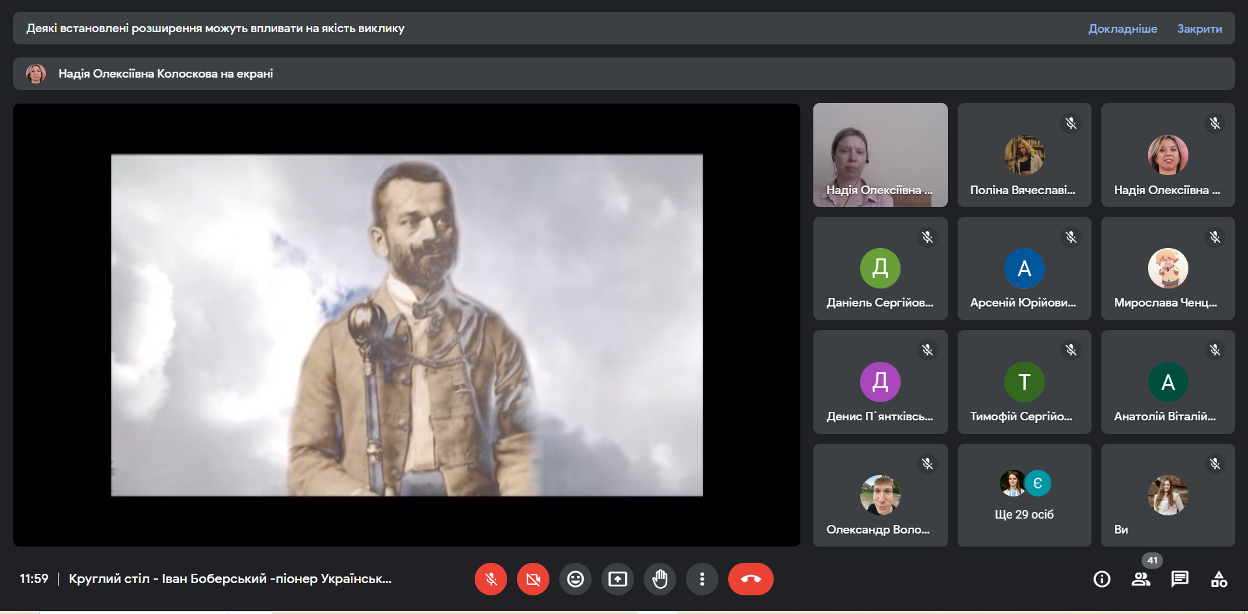Screen dimensions: 1248x614
Task: Click the meeting title 'Круглий стіл'
Action: tap(230, 579)
